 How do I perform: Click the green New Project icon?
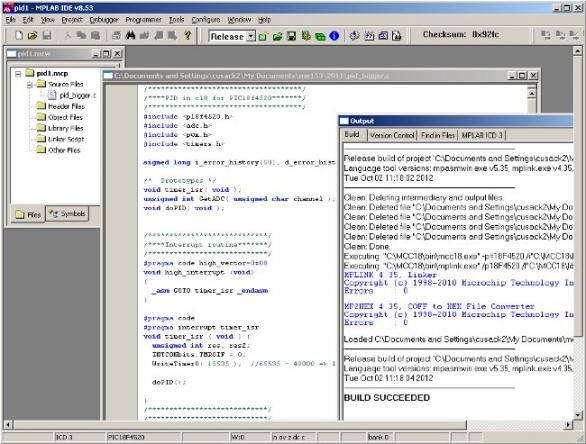[263, 36]
